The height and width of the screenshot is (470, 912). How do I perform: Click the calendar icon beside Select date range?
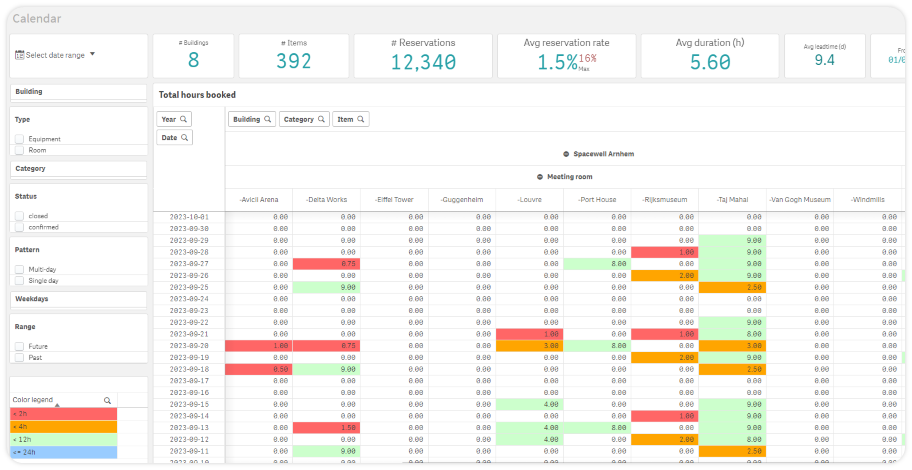click(x=19, y=55)
